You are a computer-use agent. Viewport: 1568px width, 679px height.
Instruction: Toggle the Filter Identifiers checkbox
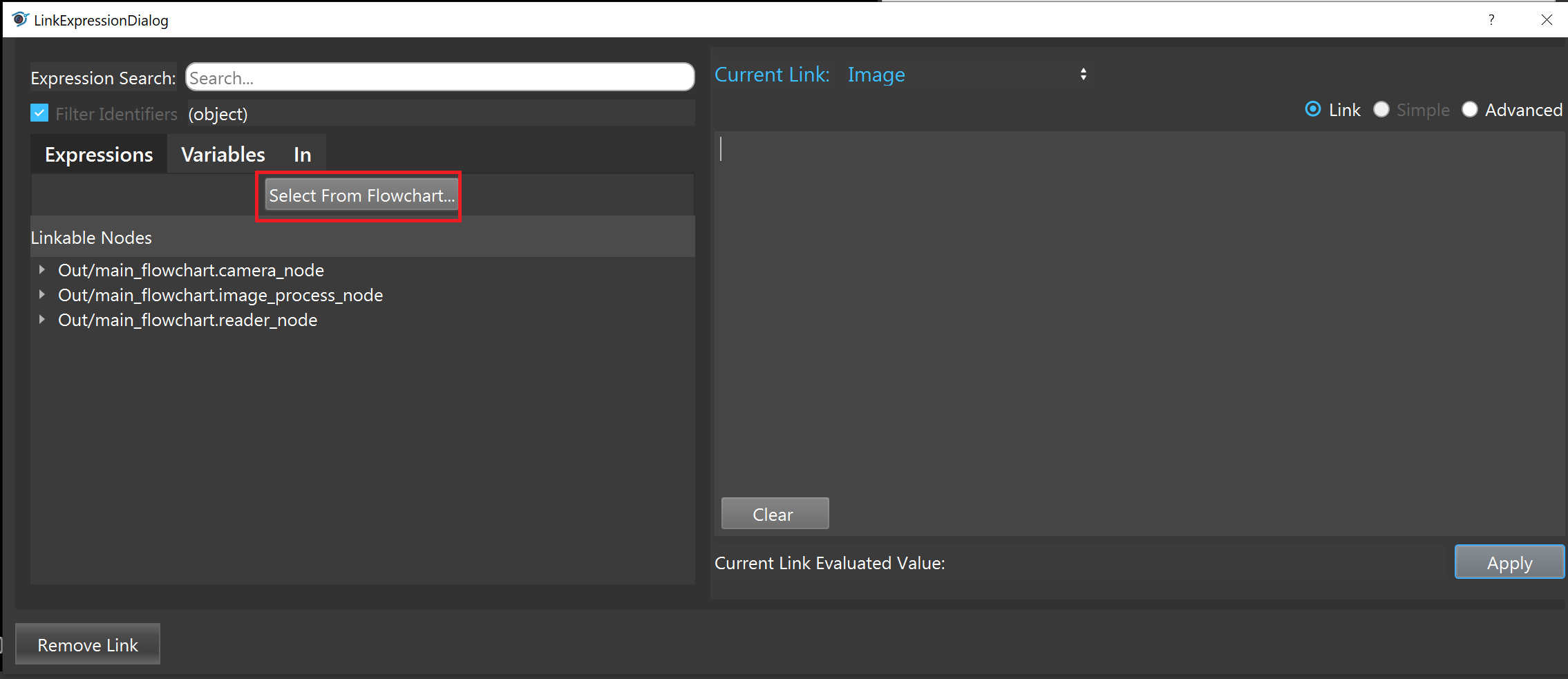(x=39, y=113)
